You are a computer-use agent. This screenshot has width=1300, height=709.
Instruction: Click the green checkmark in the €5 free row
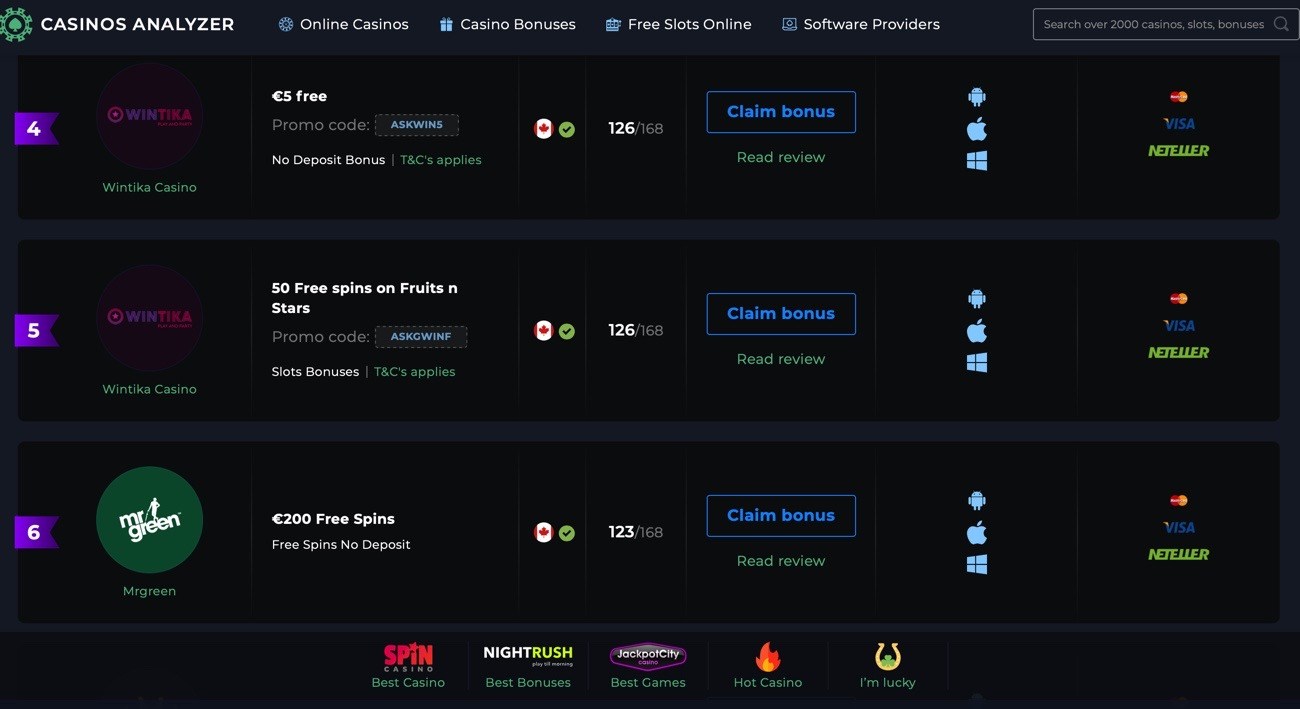(x=567, y=129)
